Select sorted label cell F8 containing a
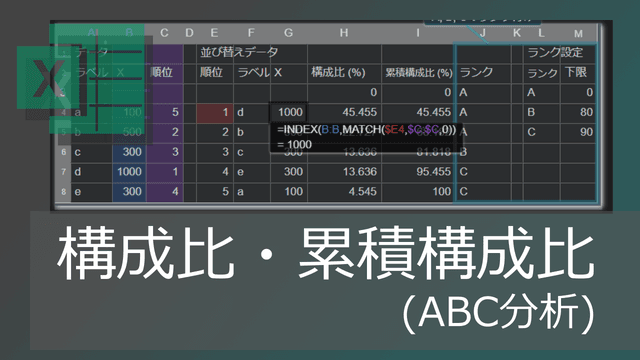 [252, 191]
